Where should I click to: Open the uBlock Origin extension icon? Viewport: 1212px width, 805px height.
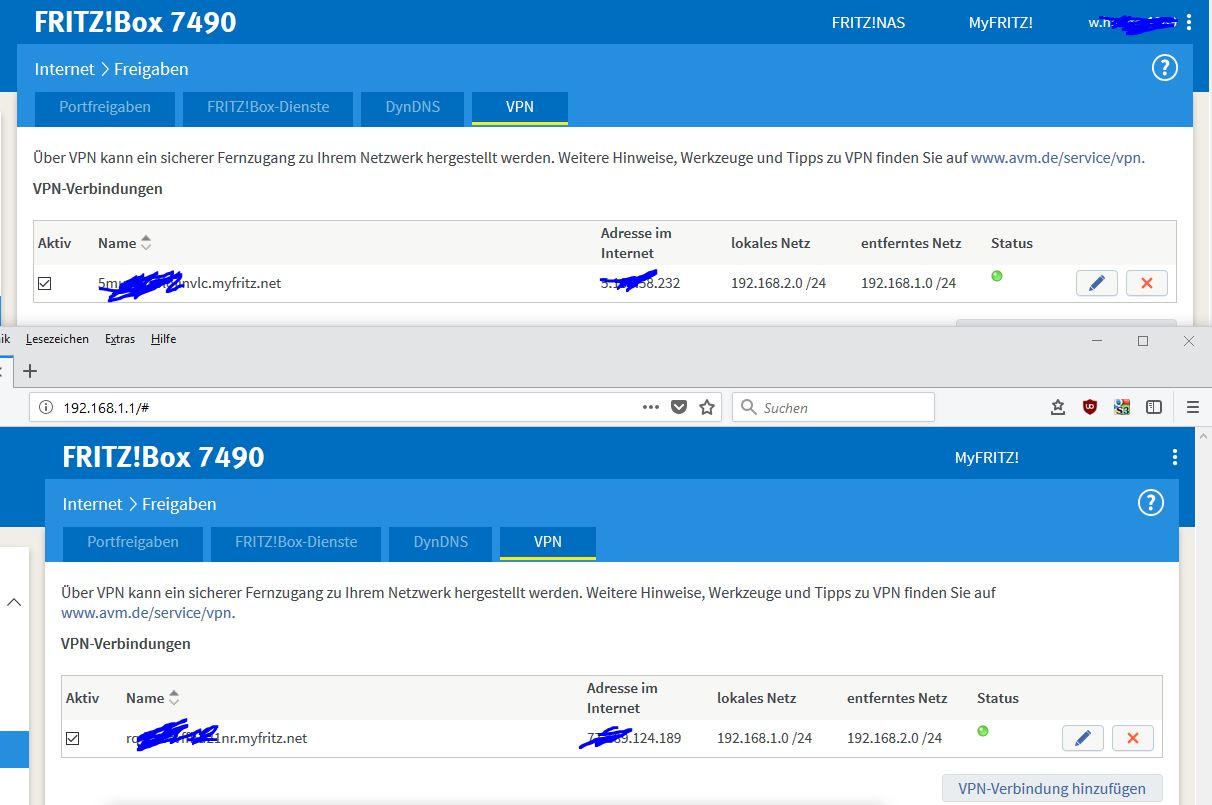pyautogui.click(x=1090, y=407)
